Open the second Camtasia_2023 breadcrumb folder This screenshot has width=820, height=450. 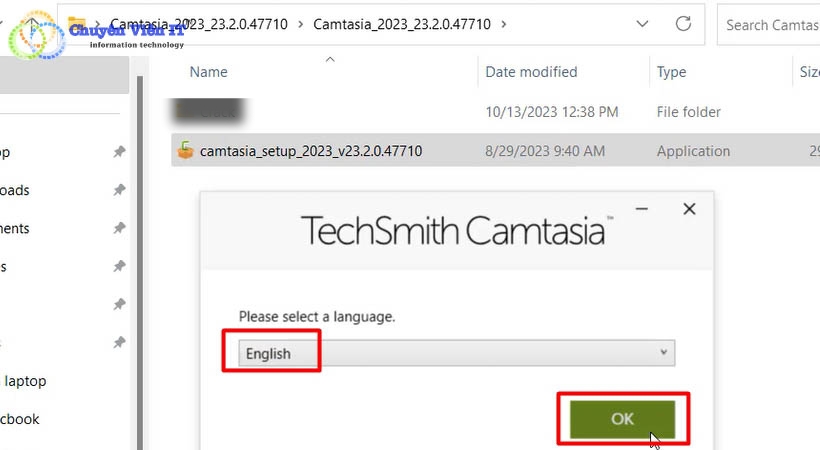pos(401,24)
